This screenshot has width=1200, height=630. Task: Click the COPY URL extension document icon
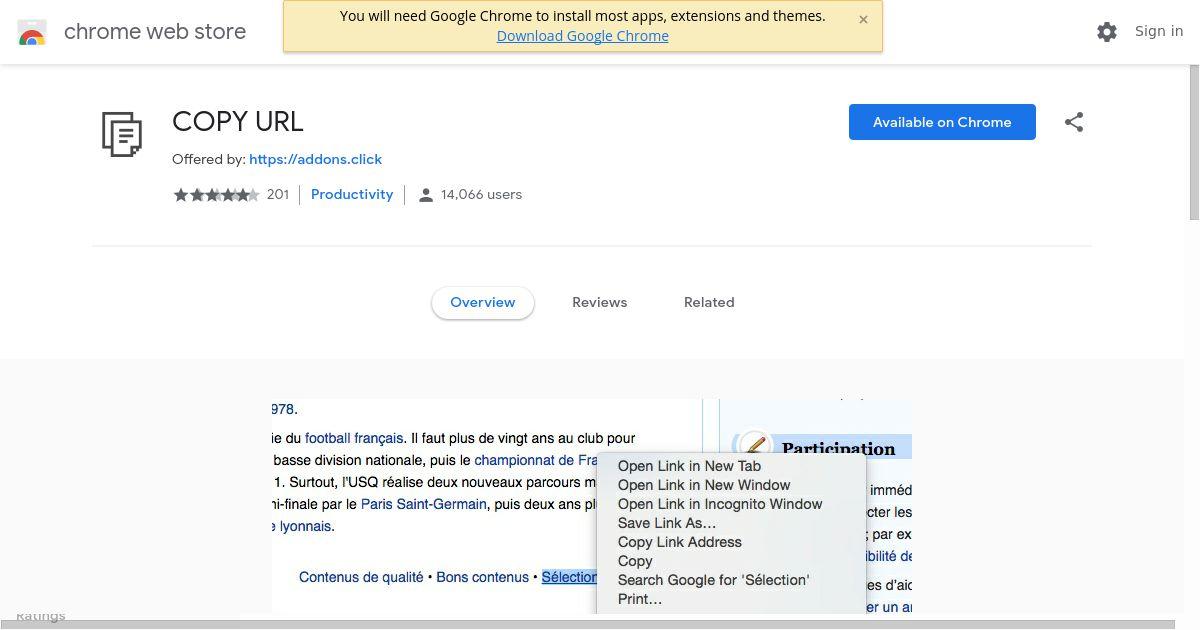point(122,134)
